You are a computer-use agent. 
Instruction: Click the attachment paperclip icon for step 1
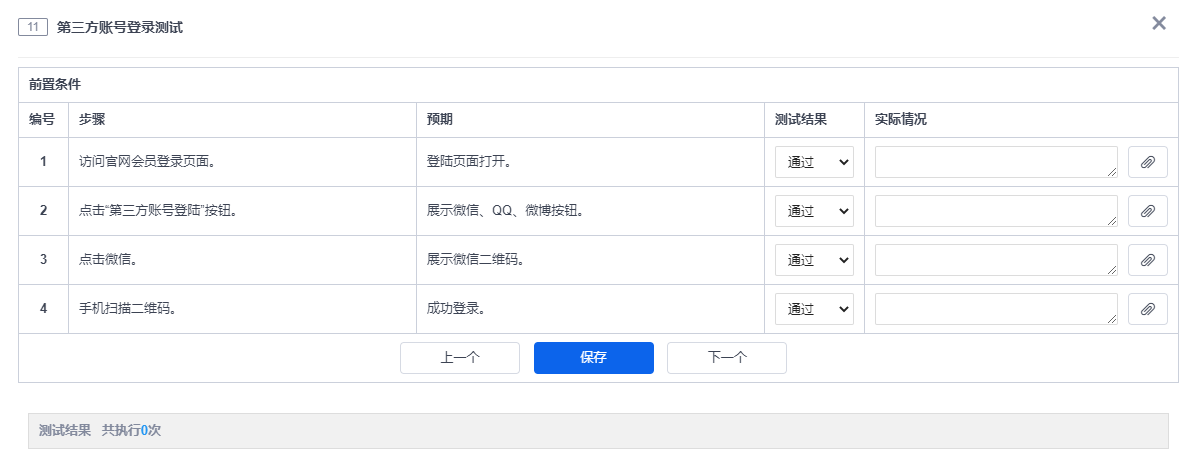(x=1147, y=162)
